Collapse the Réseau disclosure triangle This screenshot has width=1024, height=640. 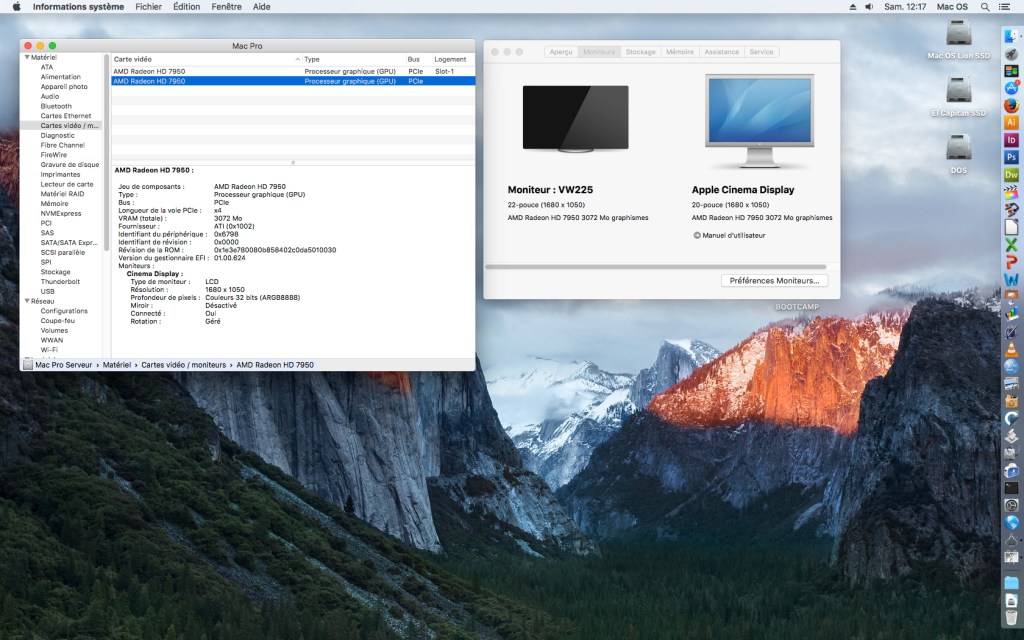click(25, 301)
